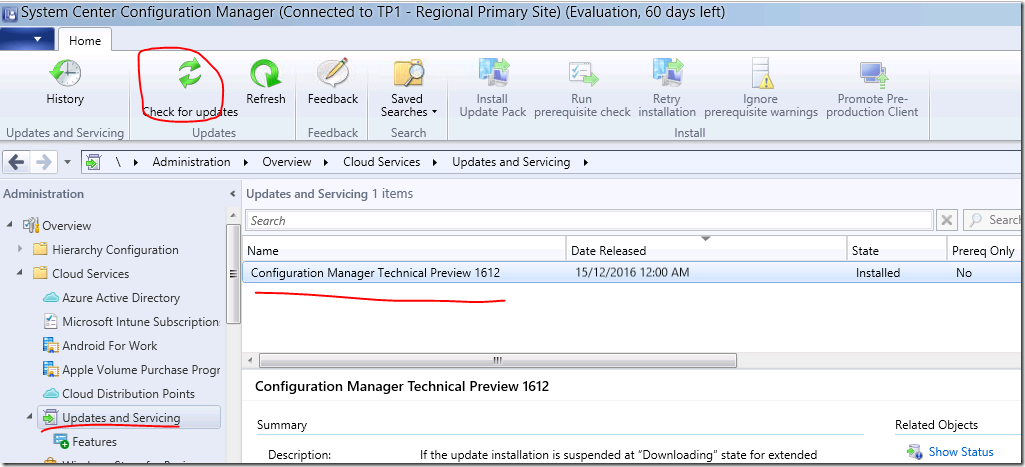Click Check for updates
Viewport: 1025px width, 467px height.
coord(190,87)
